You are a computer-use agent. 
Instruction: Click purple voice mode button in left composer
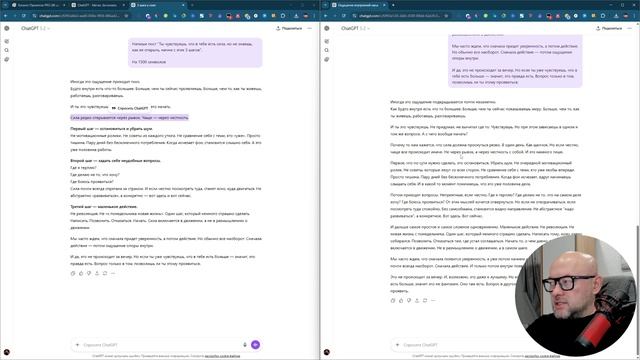[256, 345]
